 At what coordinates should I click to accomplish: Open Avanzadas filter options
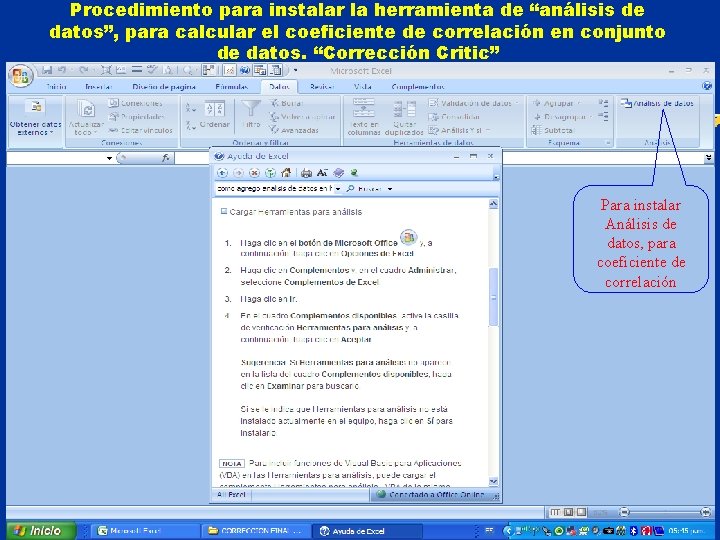coord(294,130)
